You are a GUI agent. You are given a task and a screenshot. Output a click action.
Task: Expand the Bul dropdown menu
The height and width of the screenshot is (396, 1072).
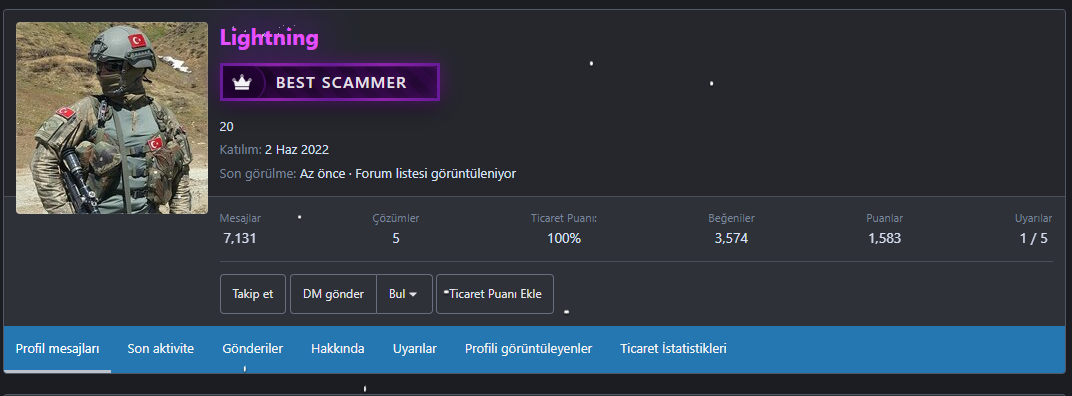(404, 294)
